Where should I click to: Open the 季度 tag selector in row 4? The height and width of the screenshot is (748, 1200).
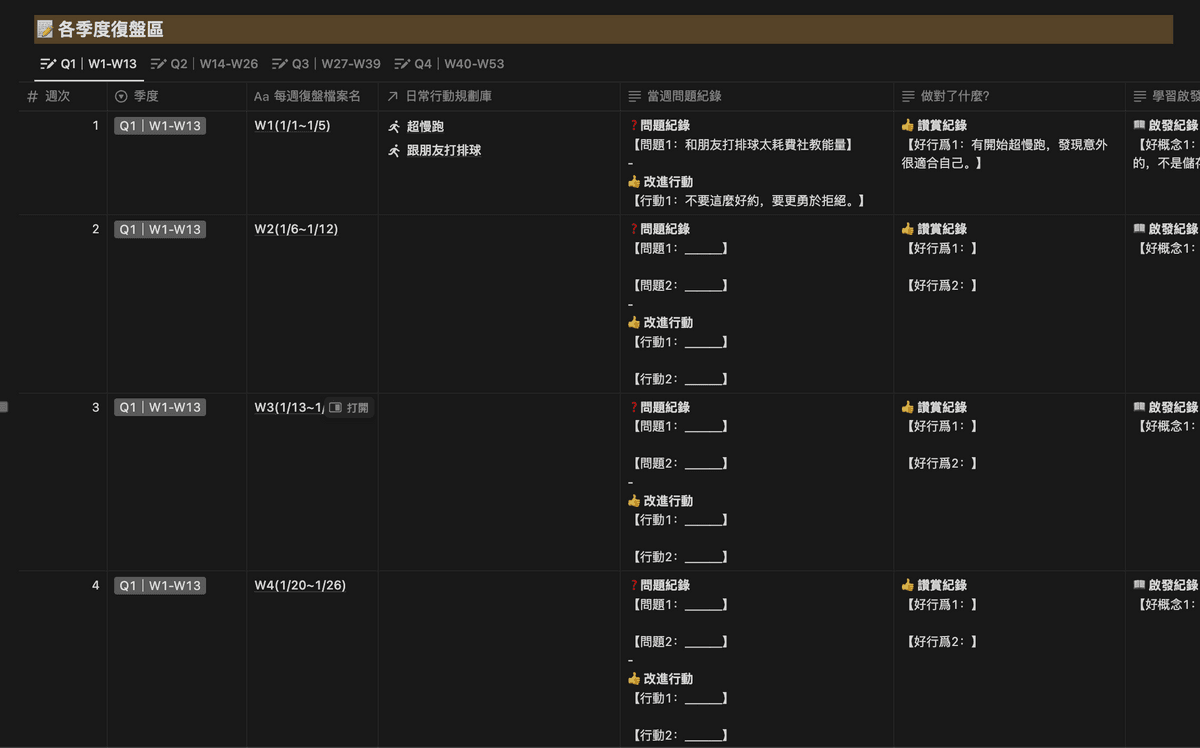pyautogui.click(x=160, y=586)
